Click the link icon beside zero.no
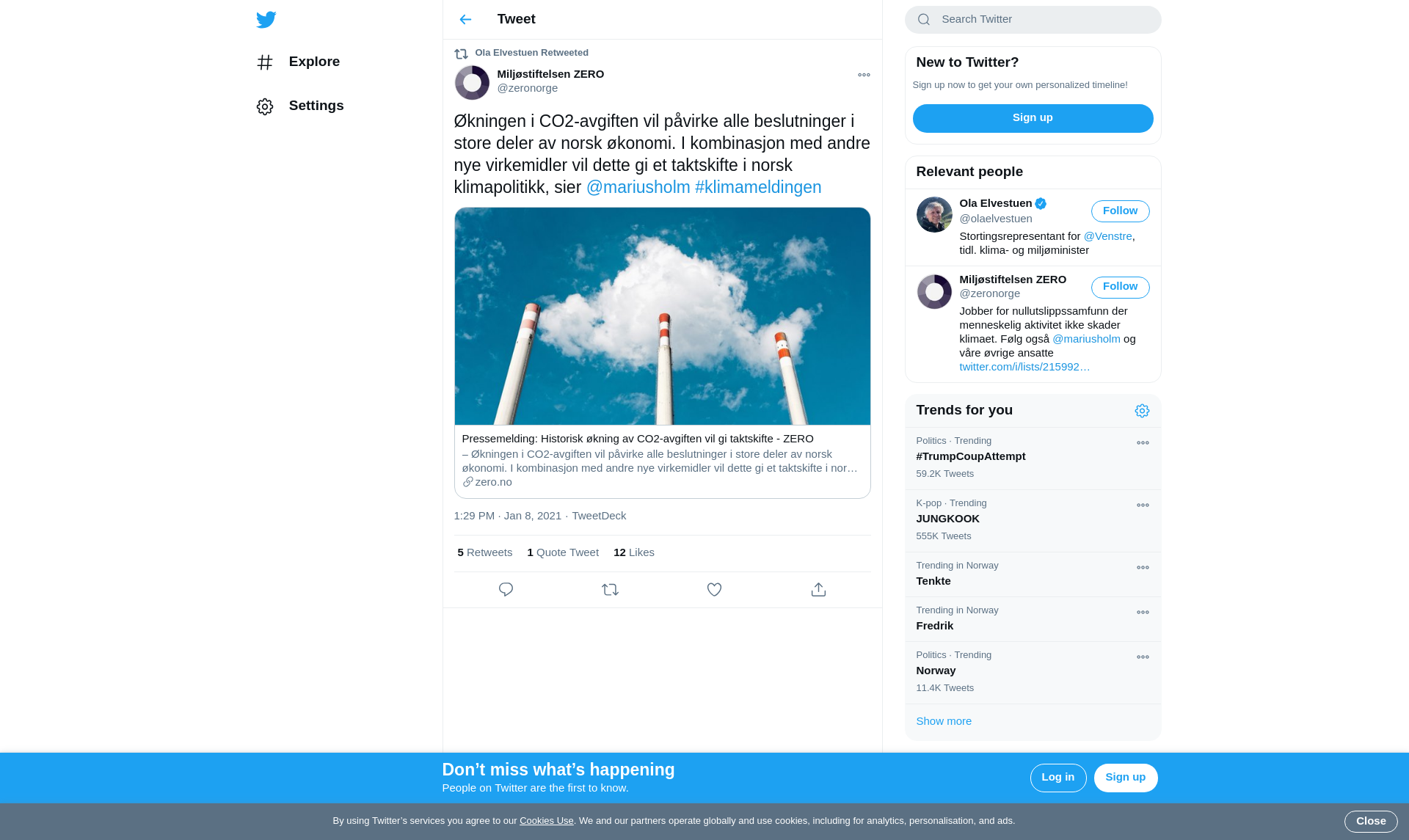Screen dimensions: 1409x840 tap(467, 482)
